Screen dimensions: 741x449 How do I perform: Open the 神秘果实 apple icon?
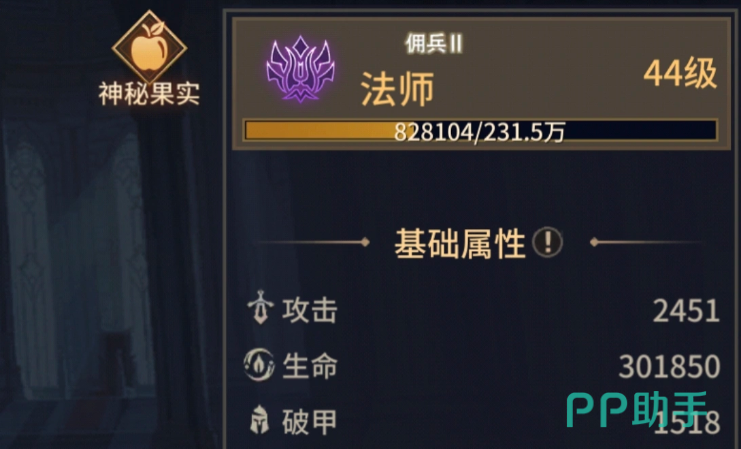pos(149,47)
